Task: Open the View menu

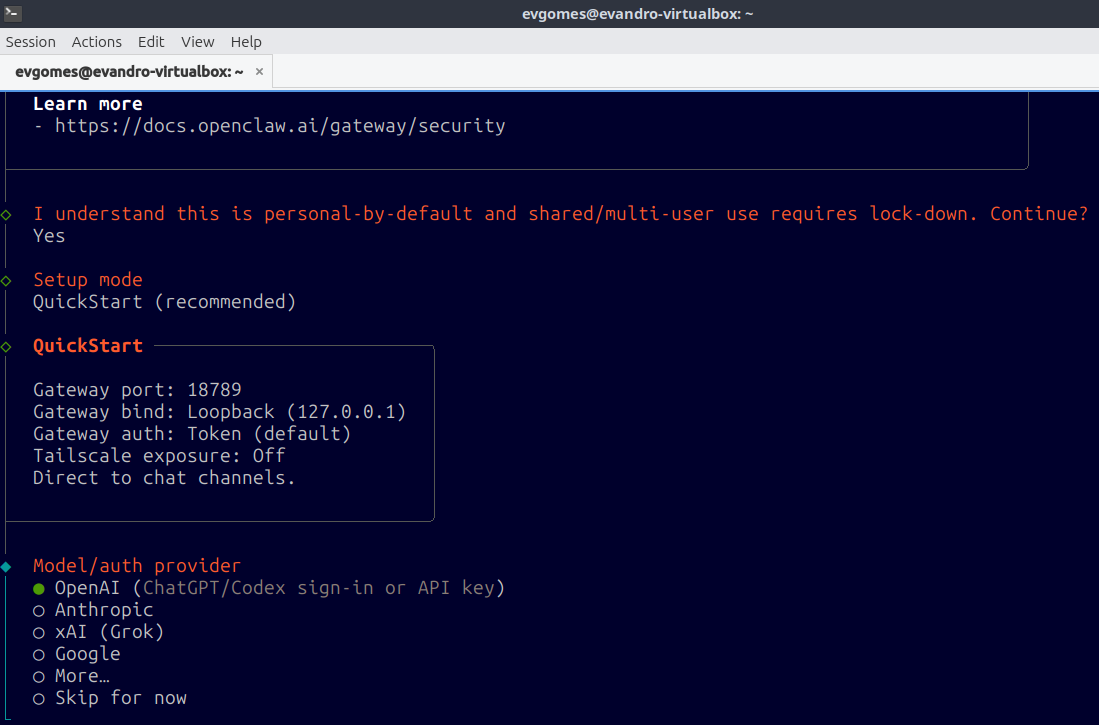Action: (x=198, y=42)
